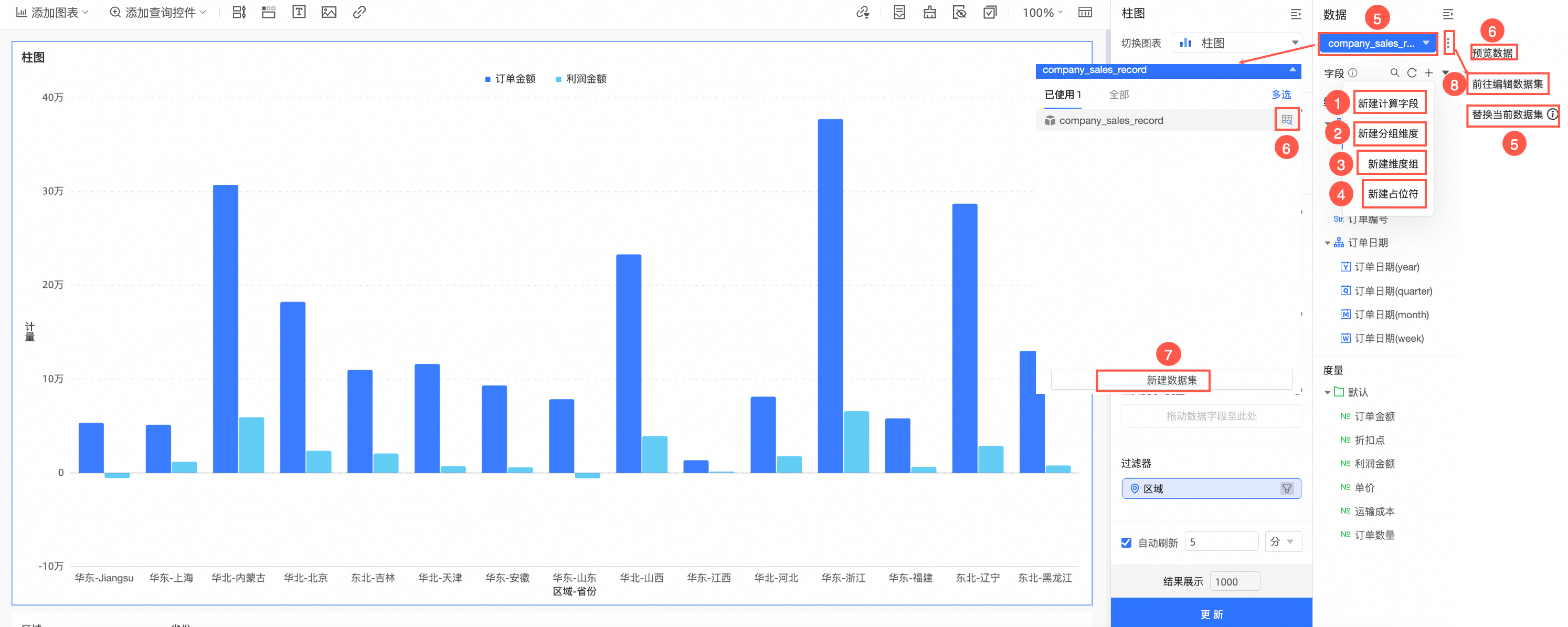Open the 切换图表 柱图 dropdown

coord(1237,43)
